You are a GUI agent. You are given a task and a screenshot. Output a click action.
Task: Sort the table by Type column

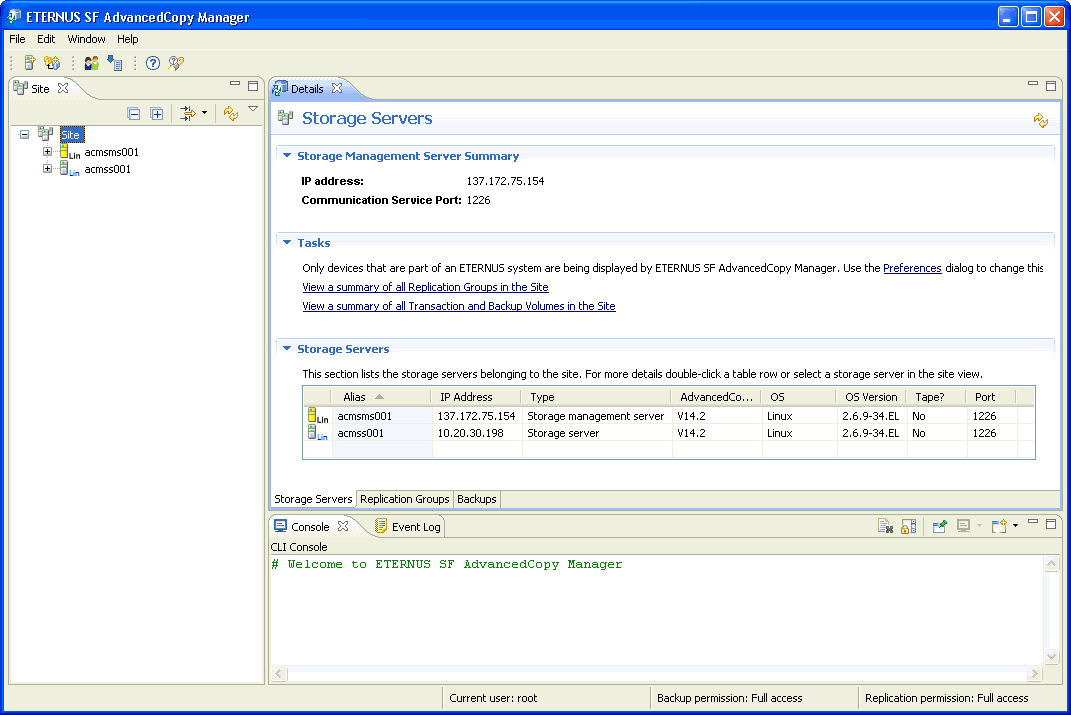596,397
